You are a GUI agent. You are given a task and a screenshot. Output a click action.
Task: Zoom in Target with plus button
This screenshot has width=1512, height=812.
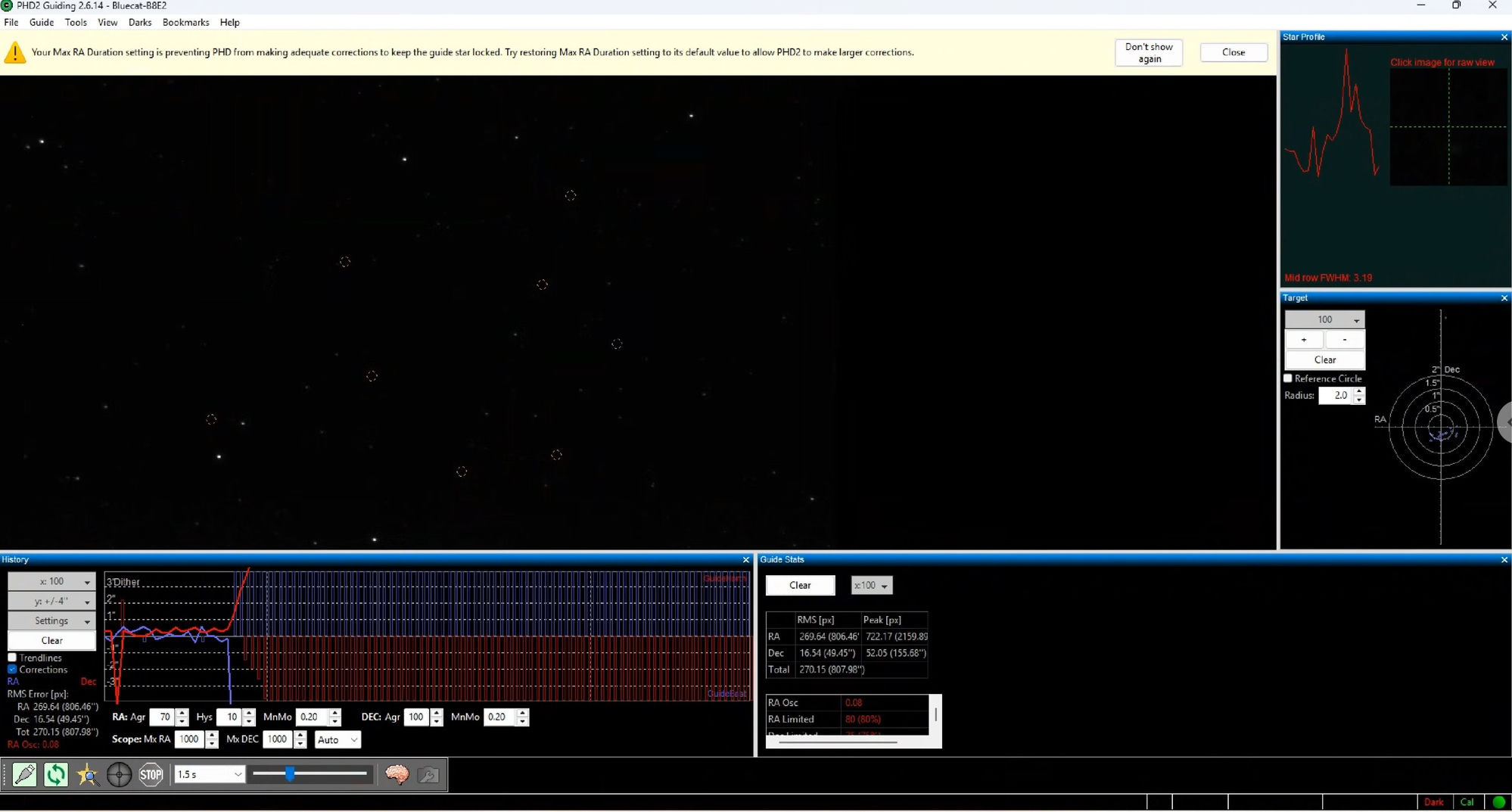coord(1304,340)
